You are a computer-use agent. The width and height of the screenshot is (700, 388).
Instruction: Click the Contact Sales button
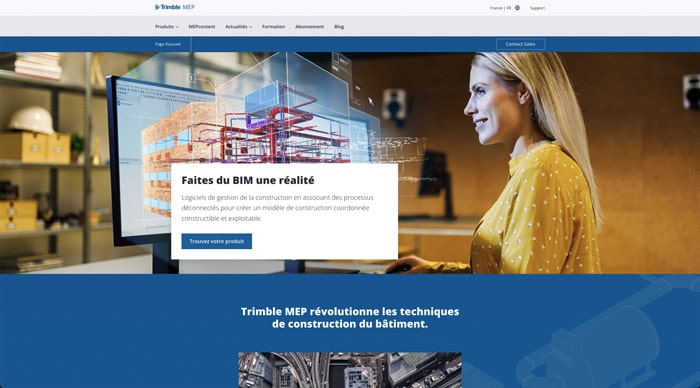521,44
